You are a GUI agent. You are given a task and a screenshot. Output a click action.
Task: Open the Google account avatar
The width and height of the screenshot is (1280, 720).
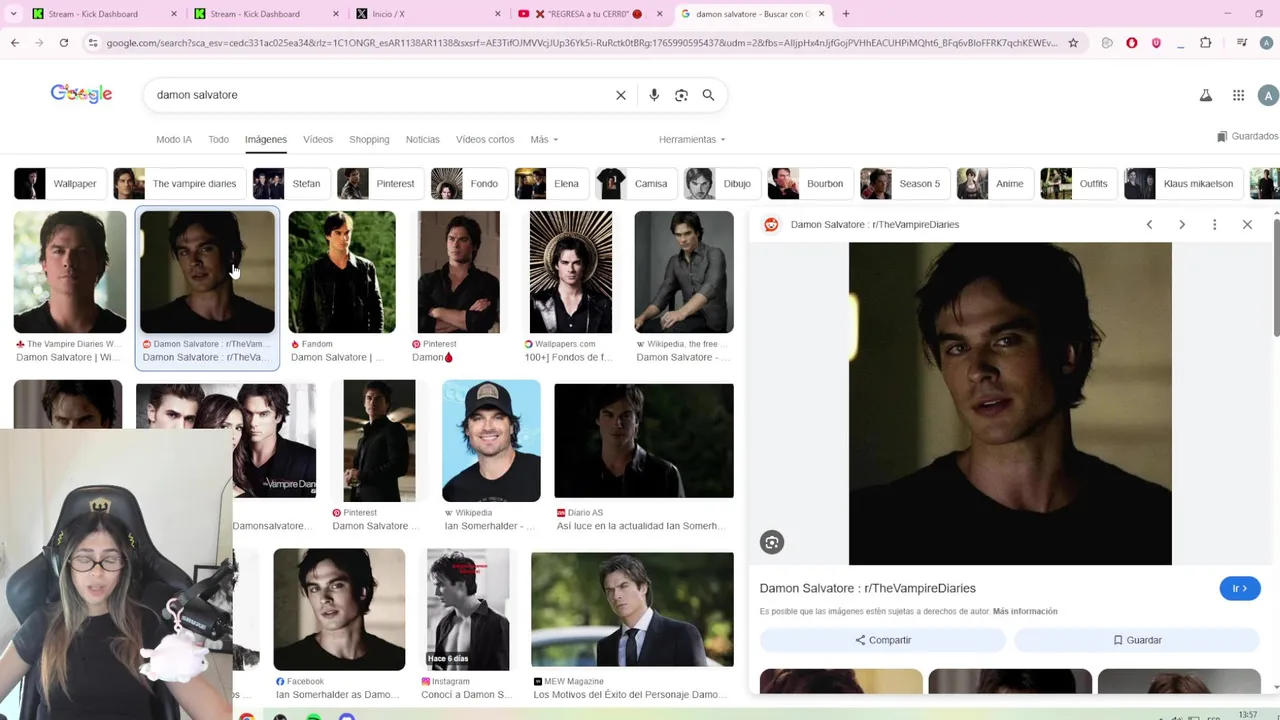[1268, 95]
